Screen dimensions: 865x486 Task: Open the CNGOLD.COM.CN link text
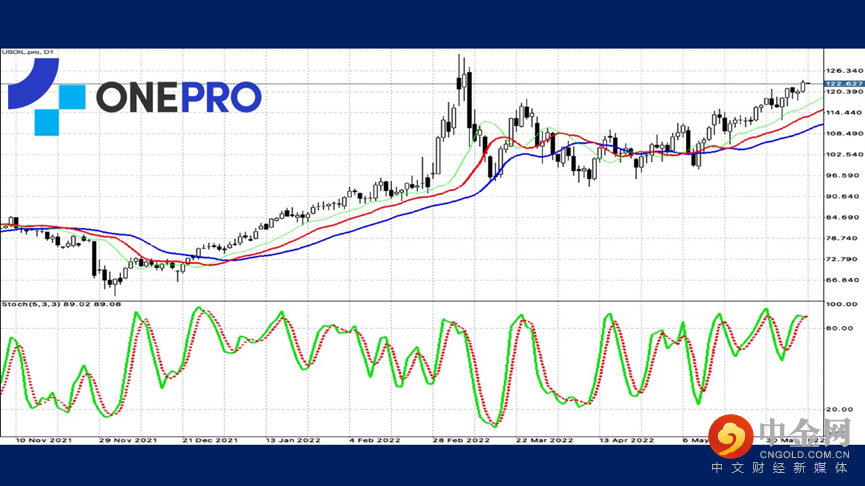point(804,455)
